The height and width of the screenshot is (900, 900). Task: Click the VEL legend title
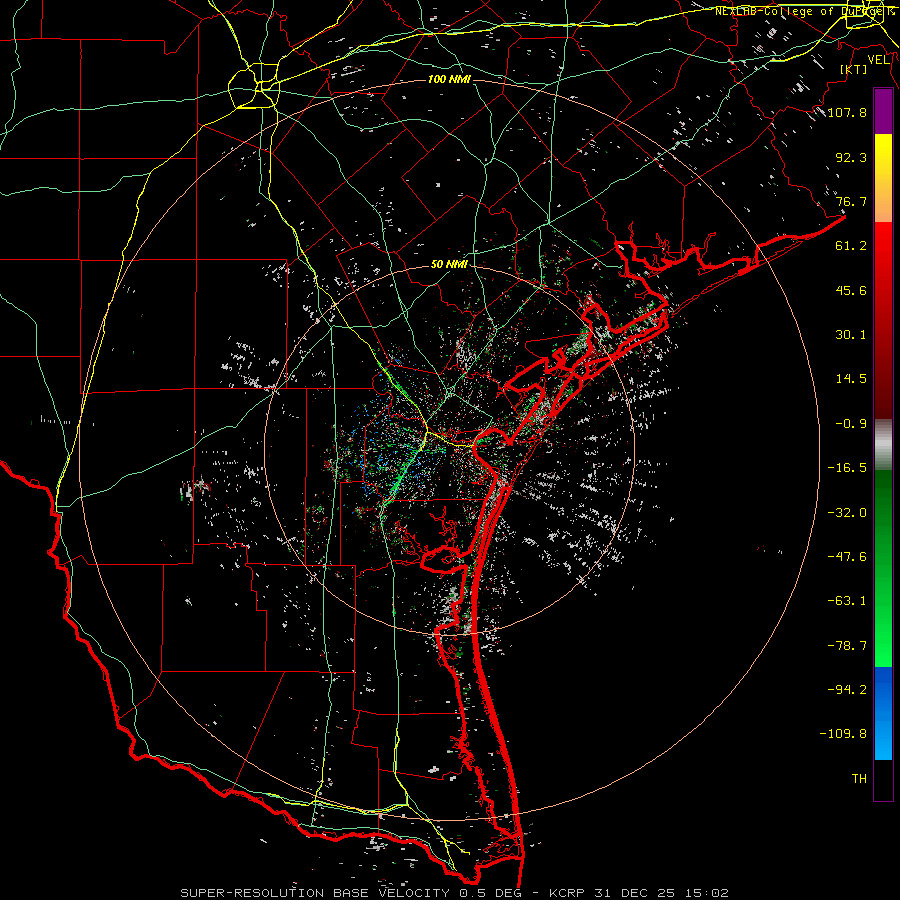[x=878, y=60]
